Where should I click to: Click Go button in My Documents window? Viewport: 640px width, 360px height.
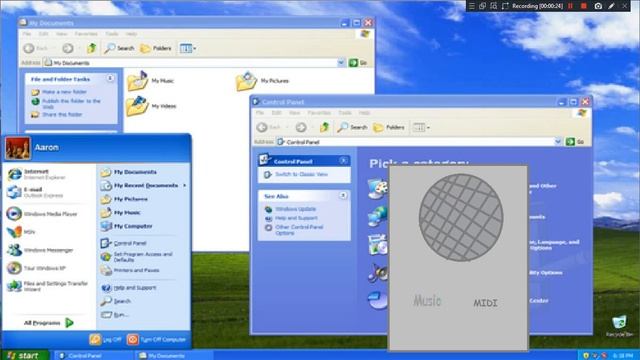(x=358, y=63)
